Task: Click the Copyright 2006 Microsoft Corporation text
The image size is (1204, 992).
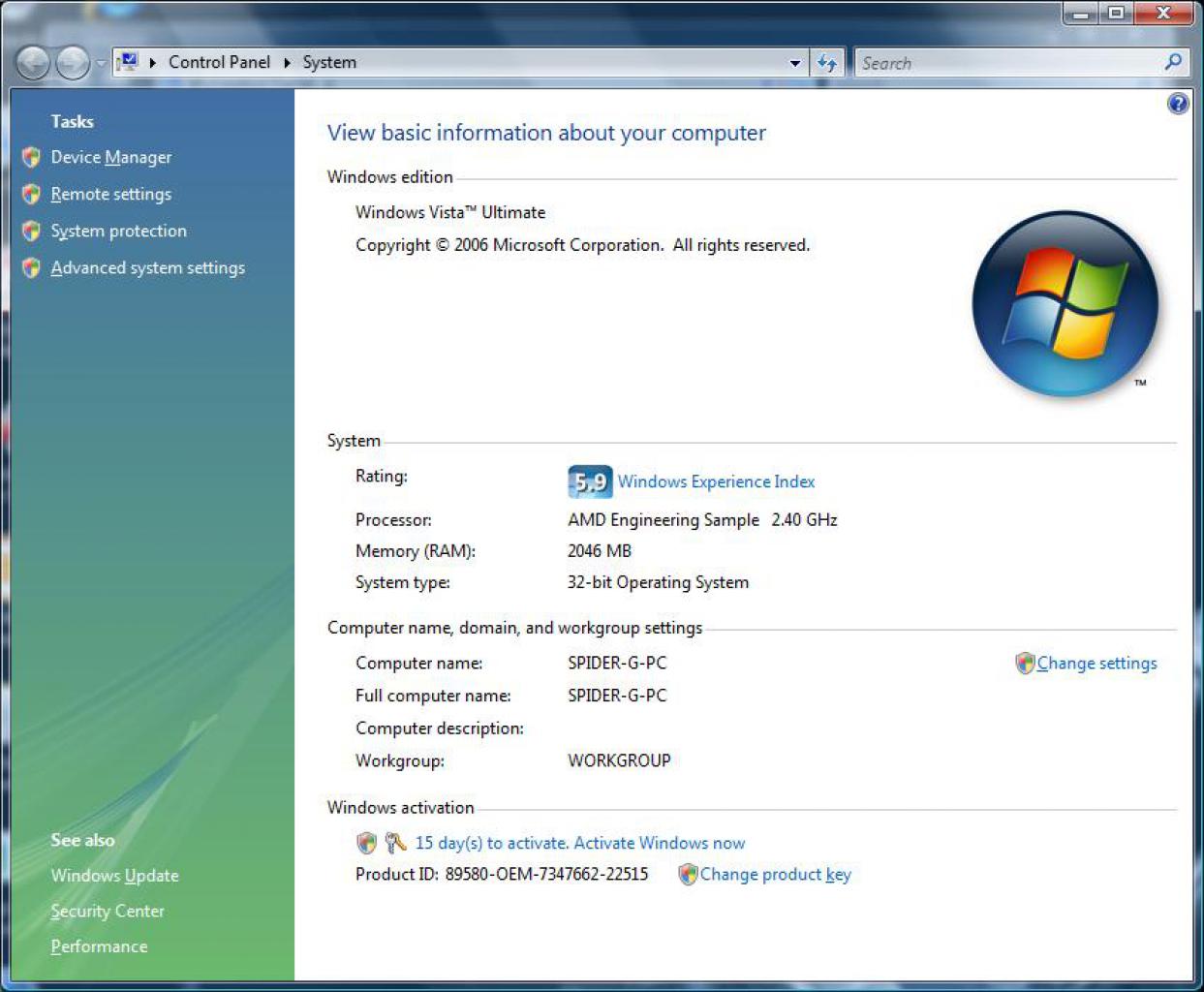Action: pyautogui.click(x=582, y=245)
